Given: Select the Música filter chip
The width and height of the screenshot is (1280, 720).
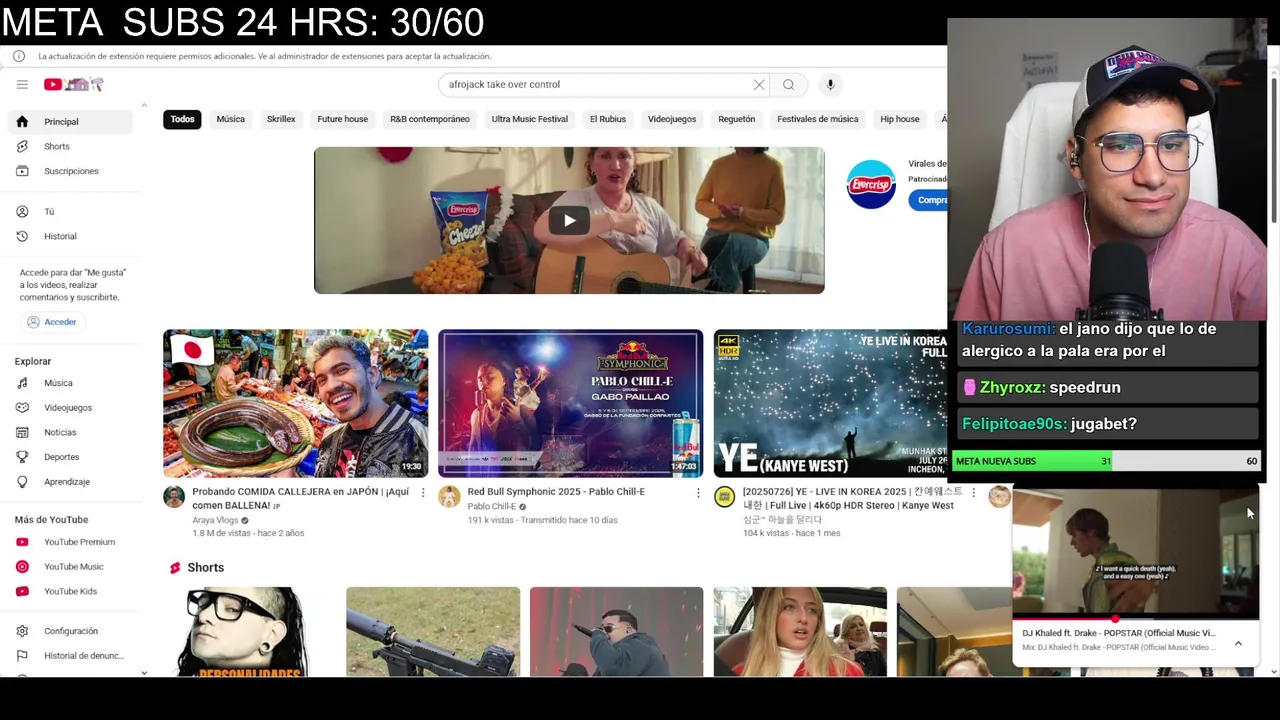Looking at the screenshot, I should (x=230, y=119).
